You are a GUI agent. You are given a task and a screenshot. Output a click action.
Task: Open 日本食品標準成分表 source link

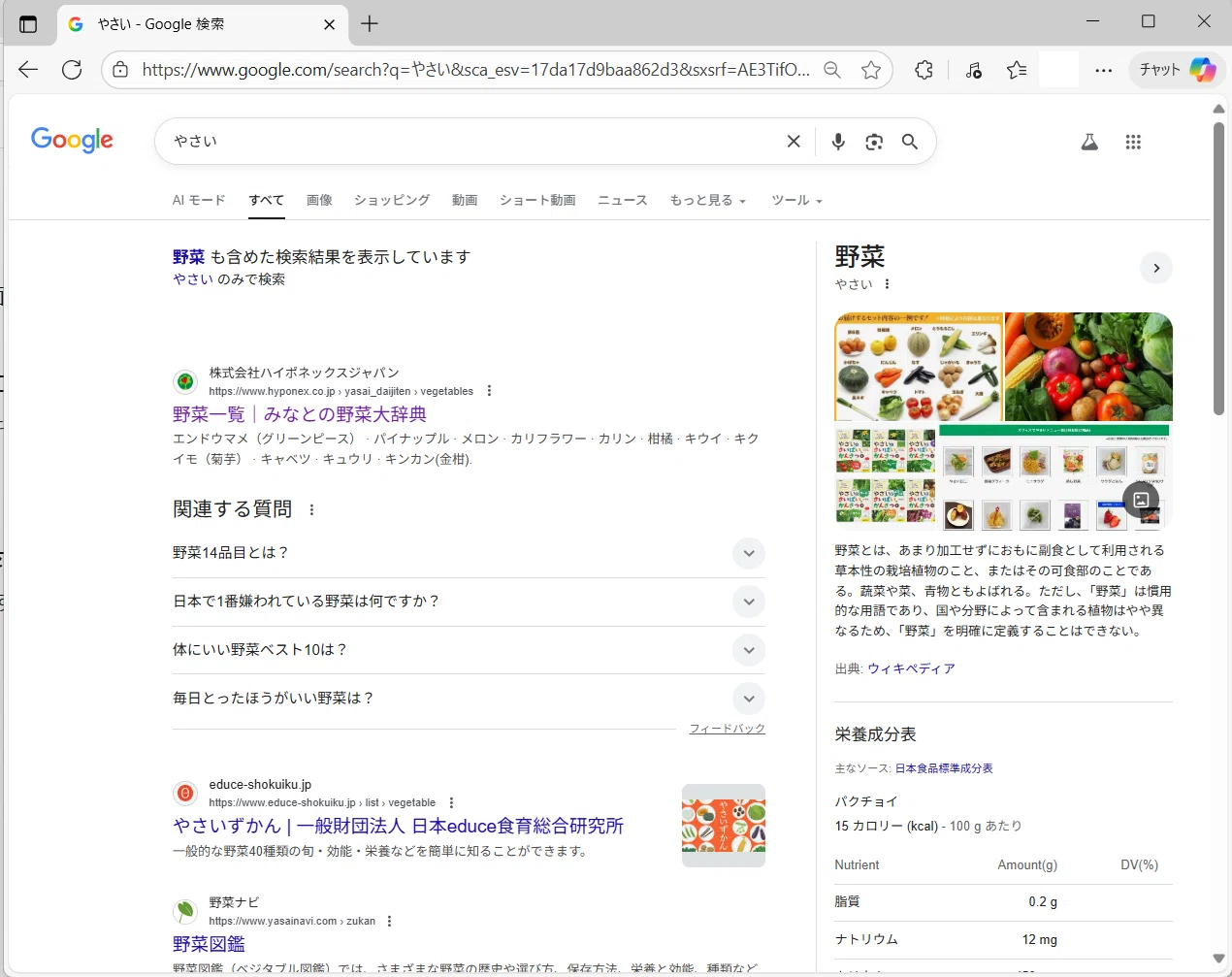[944, 768]
